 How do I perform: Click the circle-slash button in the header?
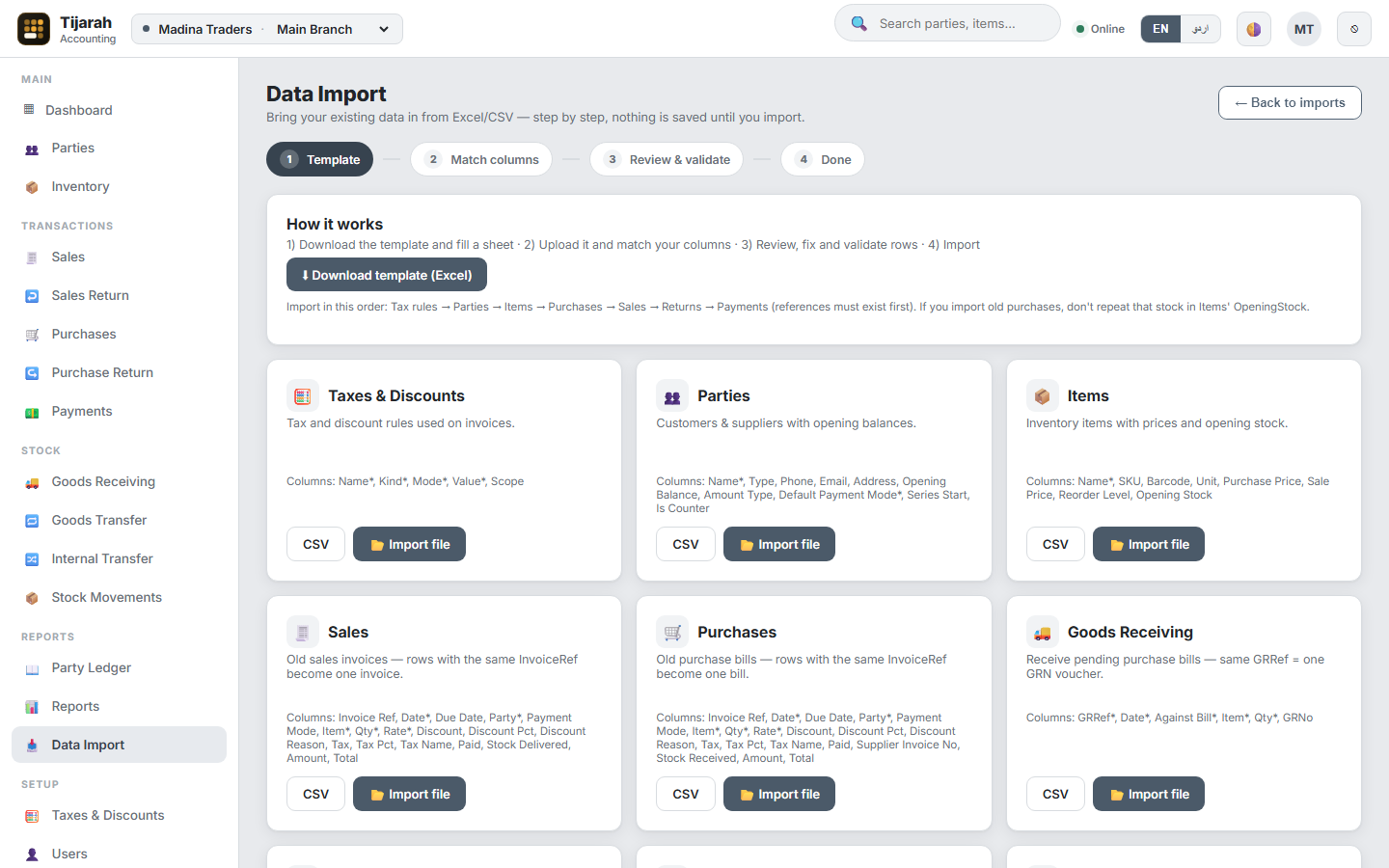point(1354,29)
